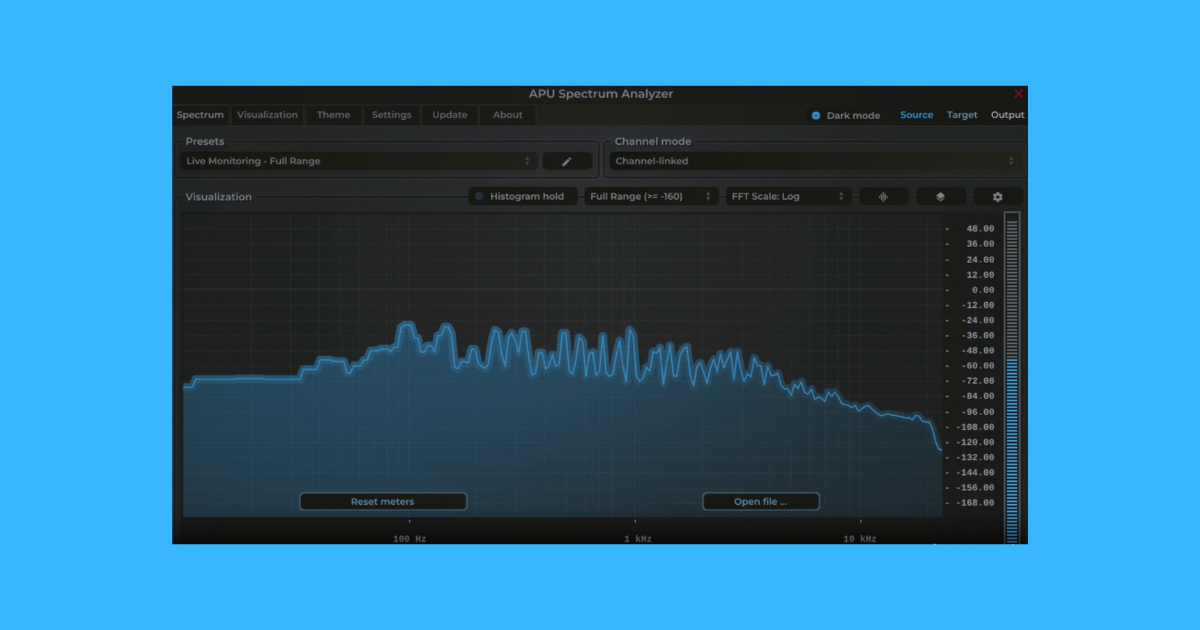Switch to the Visualization tab
The height and width of the screenshot is (630, 1200).
(x=267, y=115)
